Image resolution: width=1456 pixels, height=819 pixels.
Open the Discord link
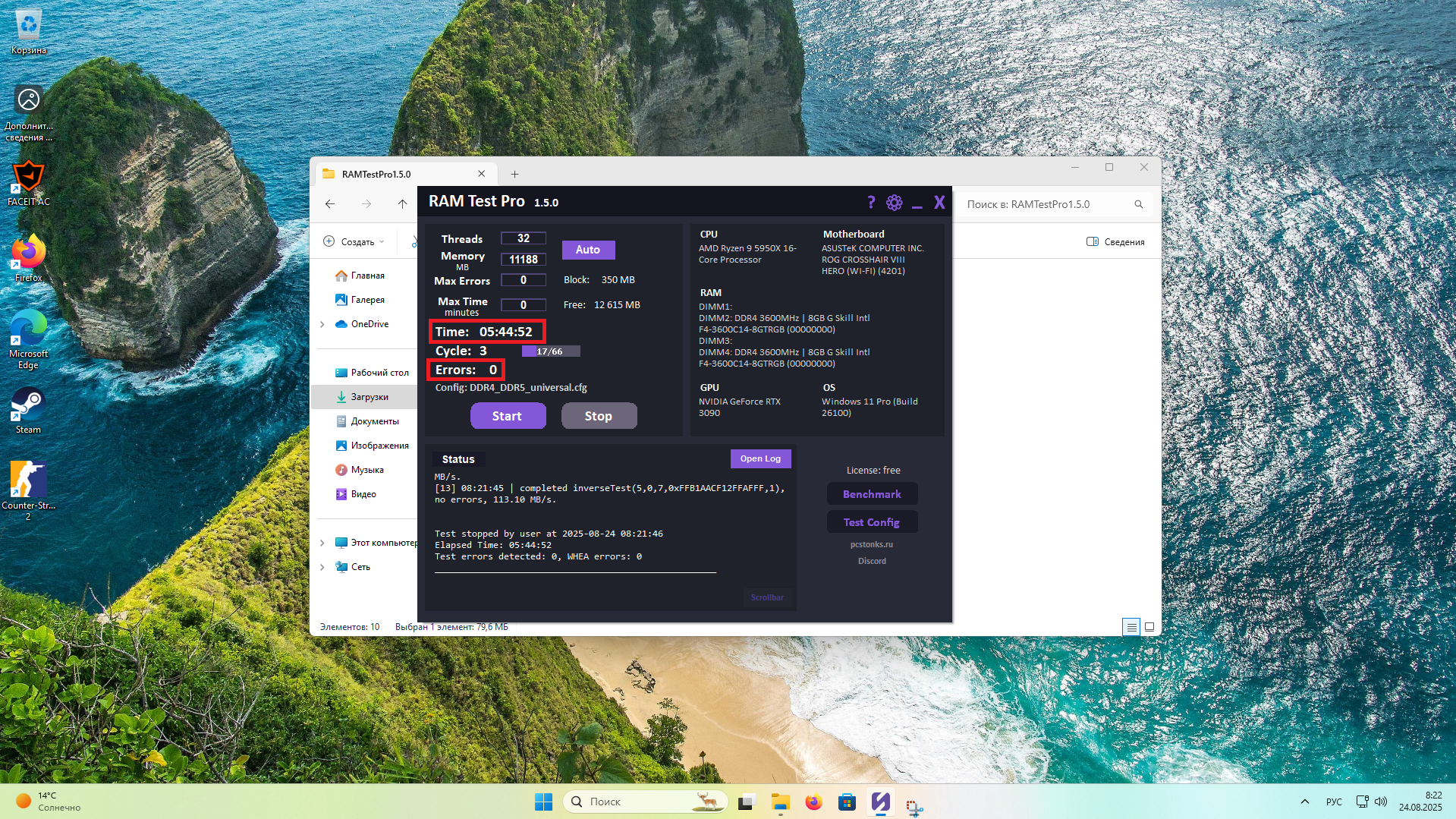pos(872,561)
